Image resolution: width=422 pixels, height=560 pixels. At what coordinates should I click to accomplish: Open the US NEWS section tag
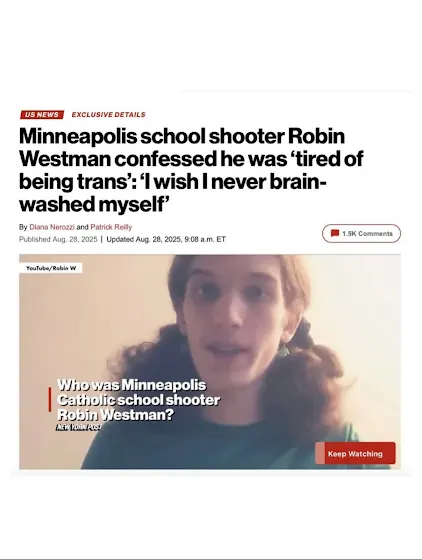(x=42, y=115)
